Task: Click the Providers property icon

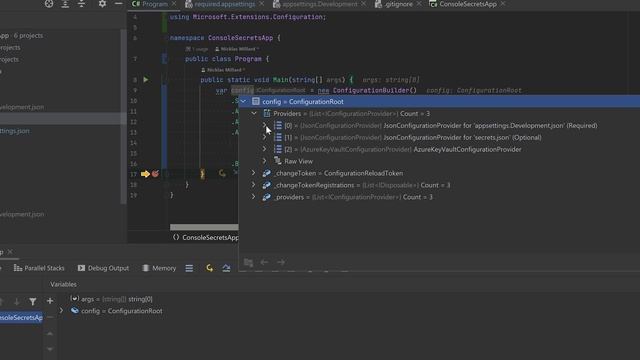Action: (267, 113)
